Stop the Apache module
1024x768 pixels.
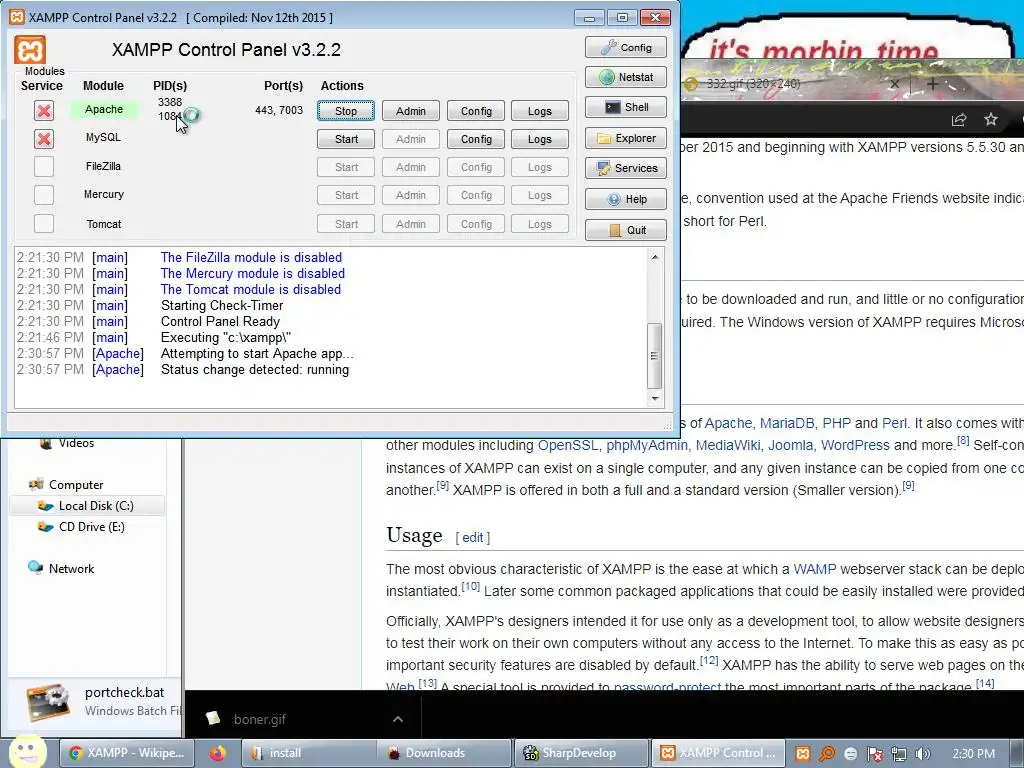pyautogui.click(x=346, y=111)
